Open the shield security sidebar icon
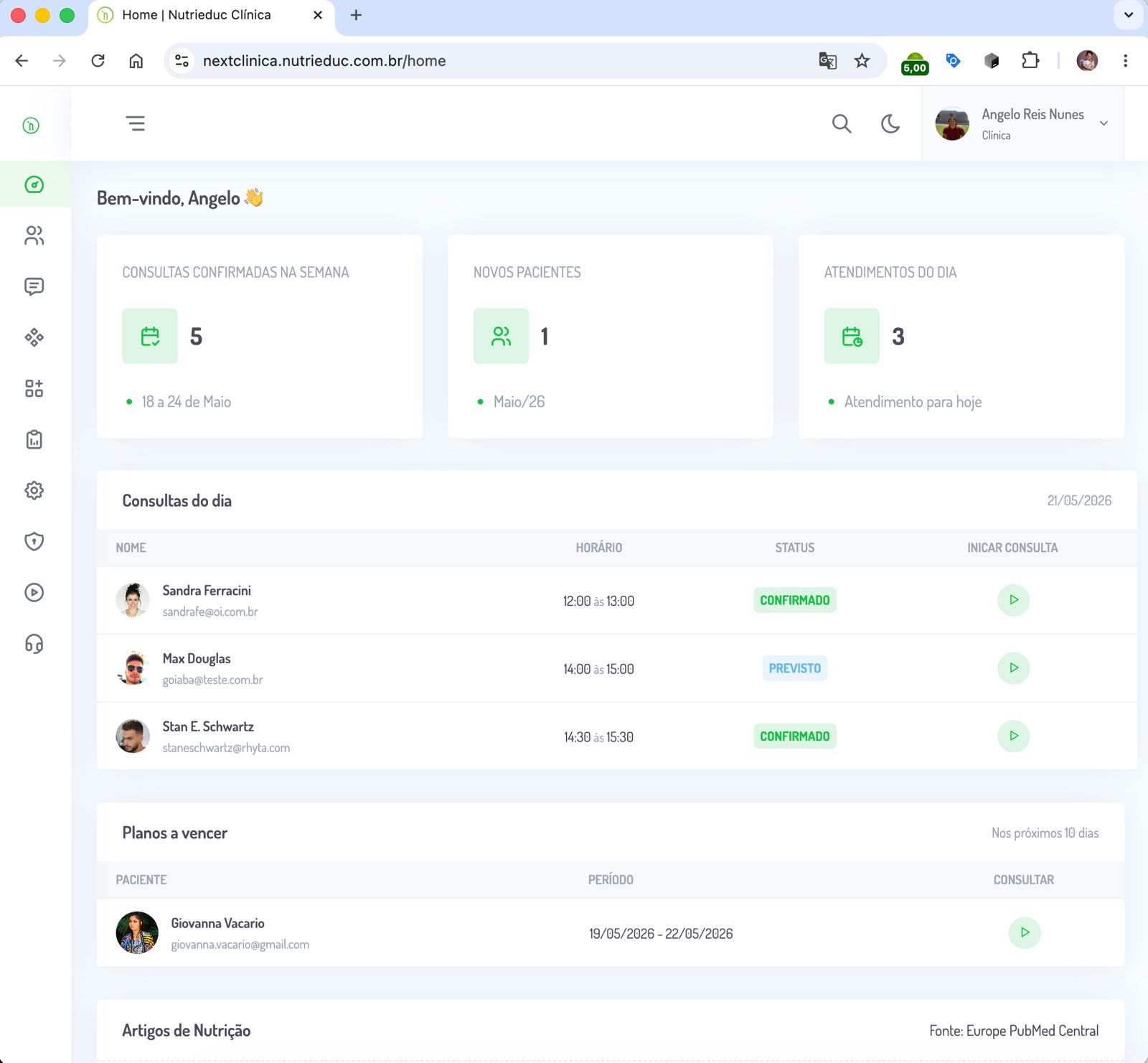This screenshot has height=1063, width=1148. pos(34,541)
